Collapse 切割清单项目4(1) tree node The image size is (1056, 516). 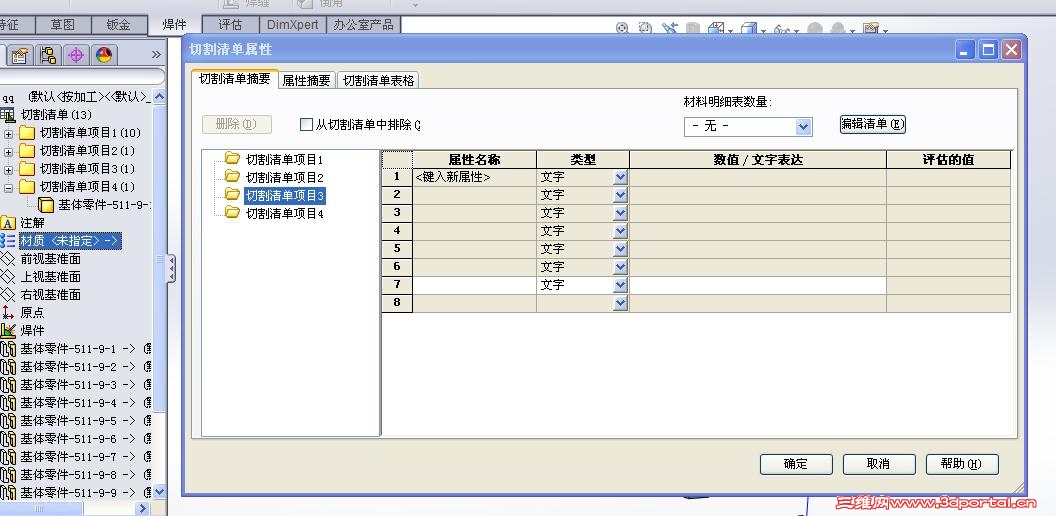point(8,187)
